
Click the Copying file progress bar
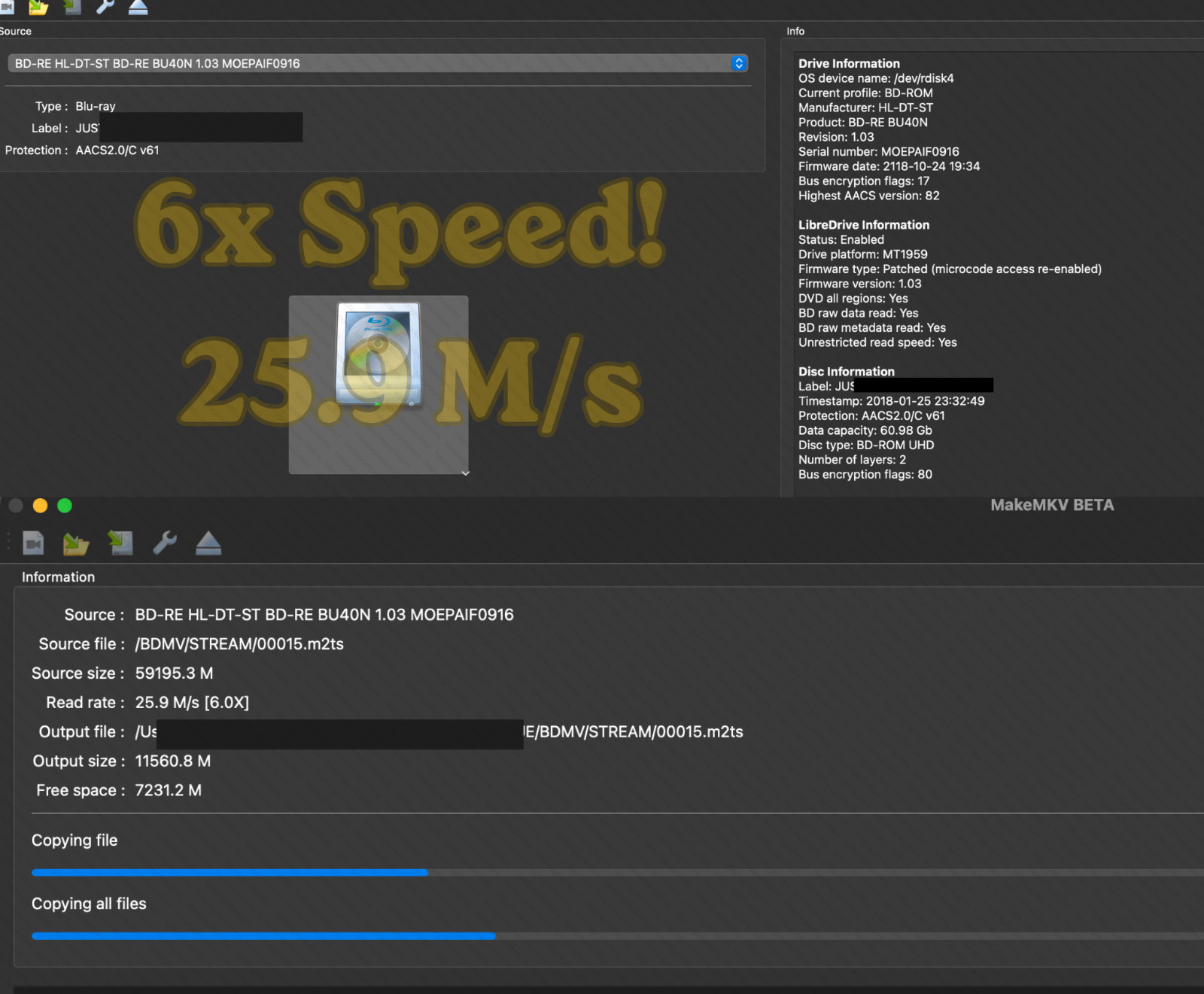click(x=617, y=873)
